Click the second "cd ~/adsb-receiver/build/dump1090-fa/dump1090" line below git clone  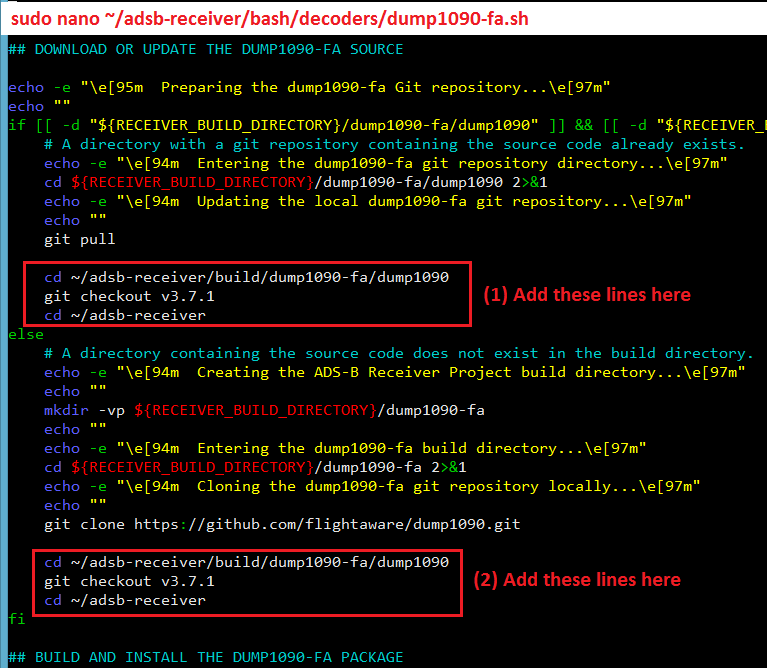[247, 562]
